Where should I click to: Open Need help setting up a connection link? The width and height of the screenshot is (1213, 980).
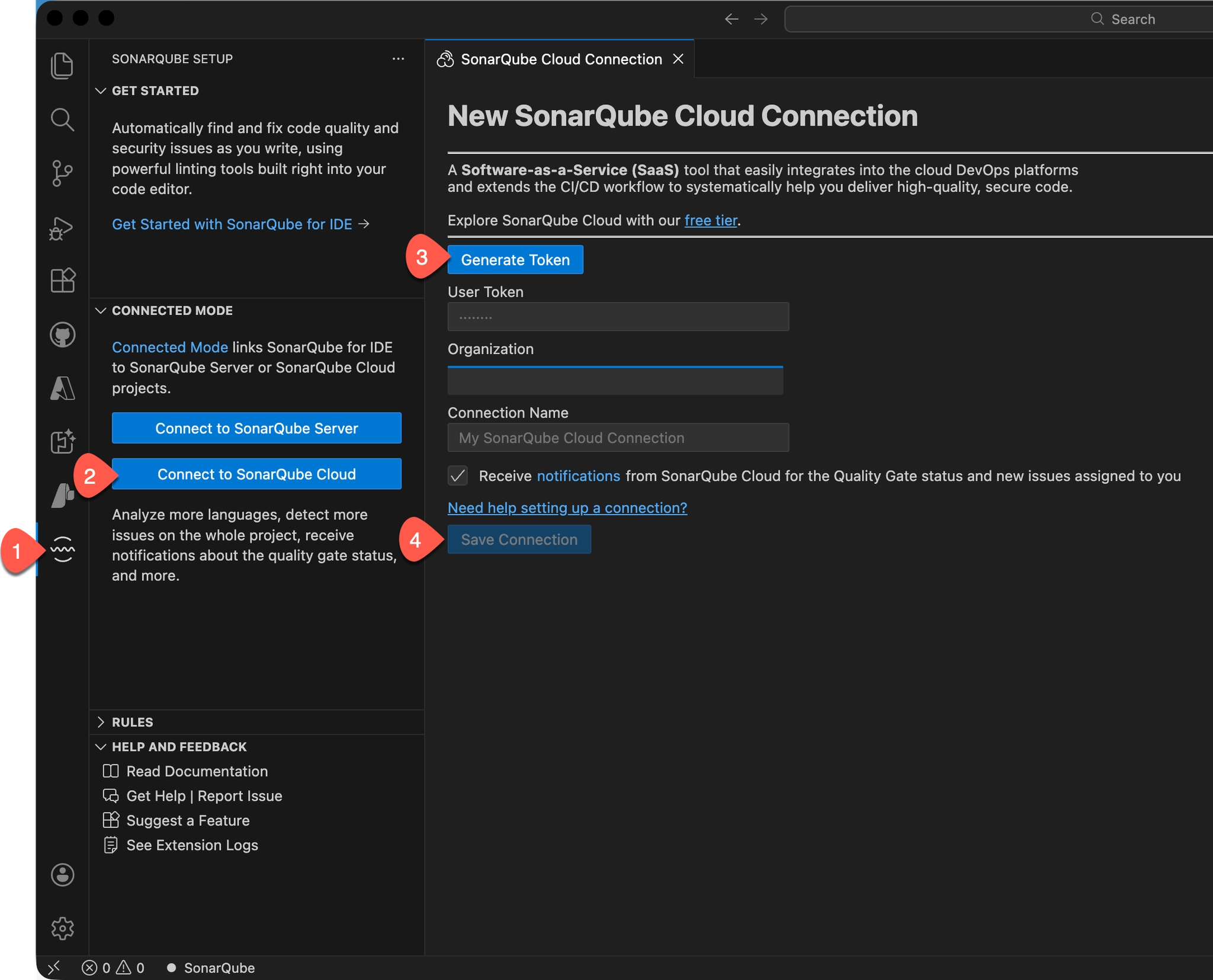[x=567, y=507]
